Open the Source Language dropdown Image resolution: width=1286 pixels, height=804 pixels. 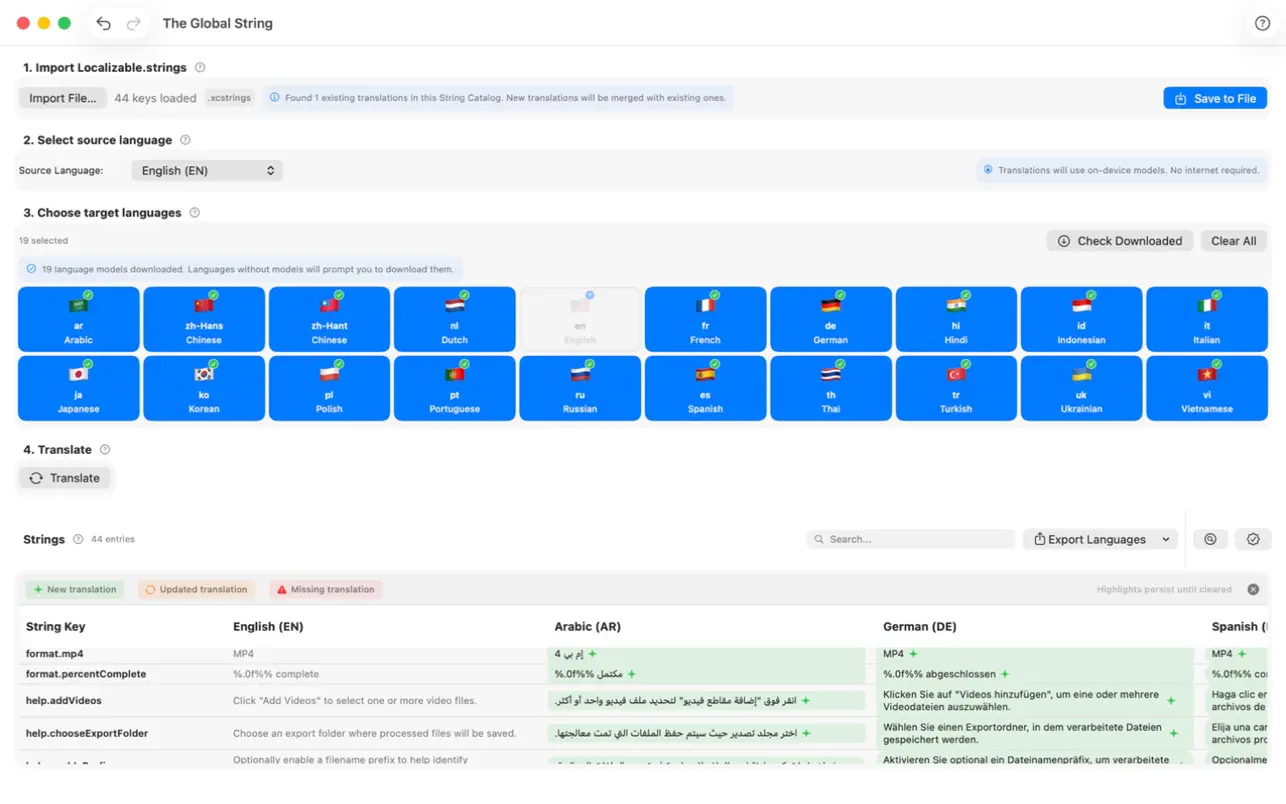point(207,171)
